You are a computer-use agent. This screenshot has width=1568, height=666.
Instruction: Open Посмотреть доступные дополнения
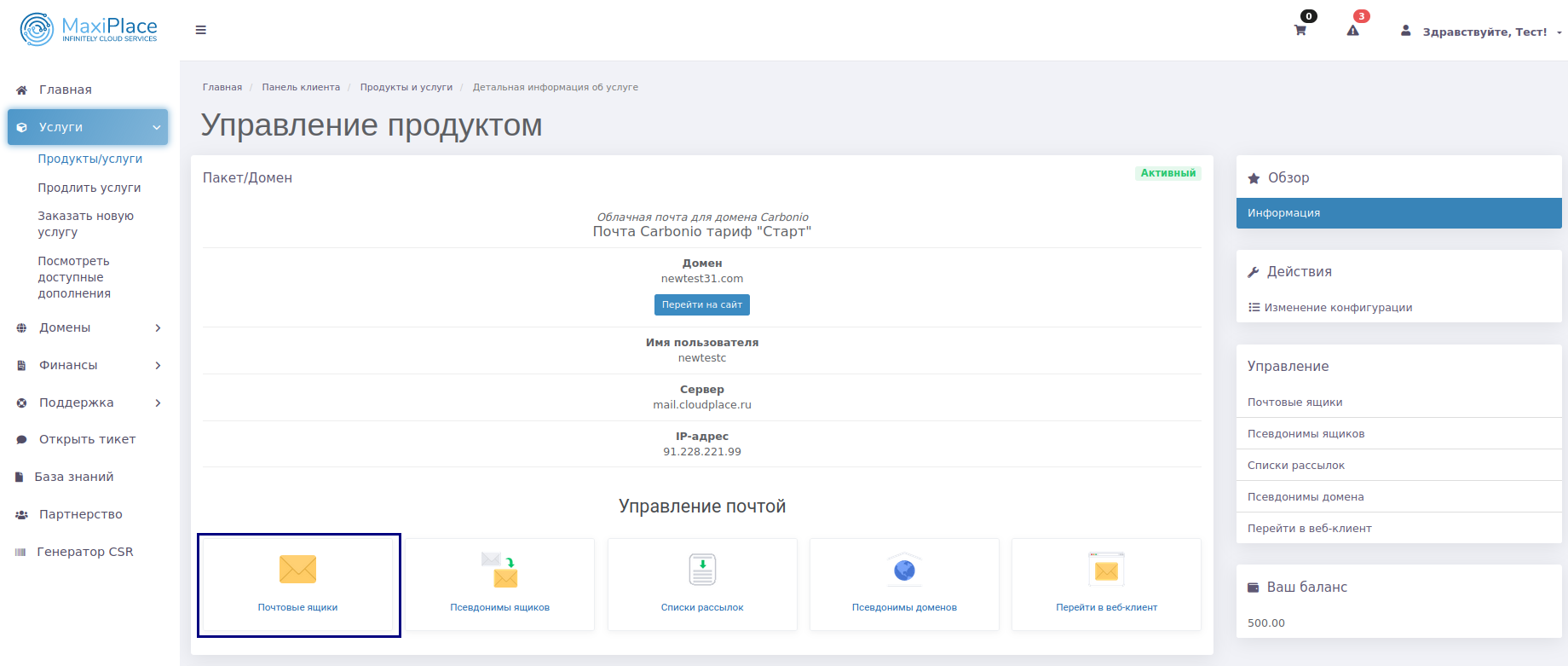click(x=74, y=277)
